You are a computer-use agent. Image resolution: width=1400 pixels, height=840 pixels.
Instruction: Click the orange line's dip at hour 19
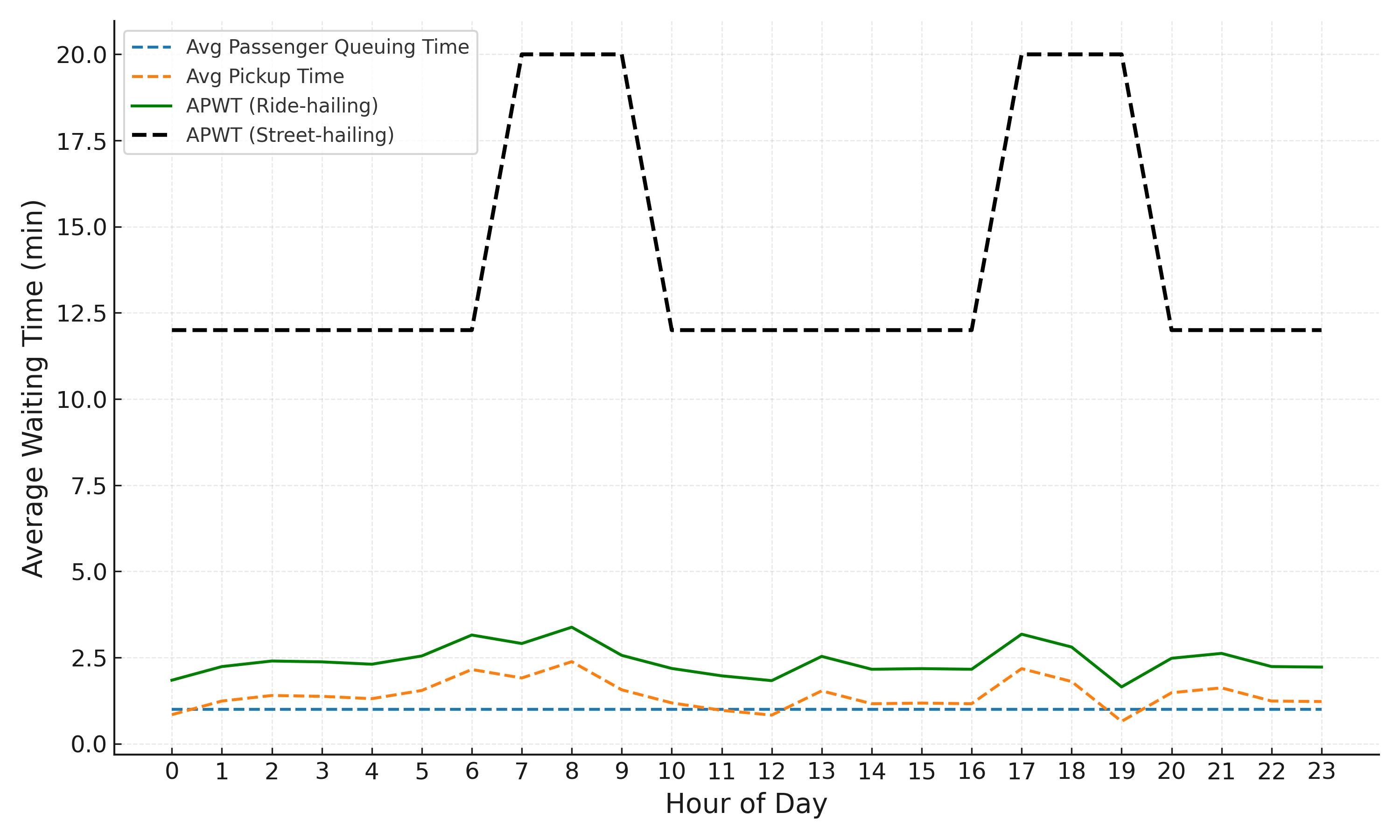(x=1121, y=721)
